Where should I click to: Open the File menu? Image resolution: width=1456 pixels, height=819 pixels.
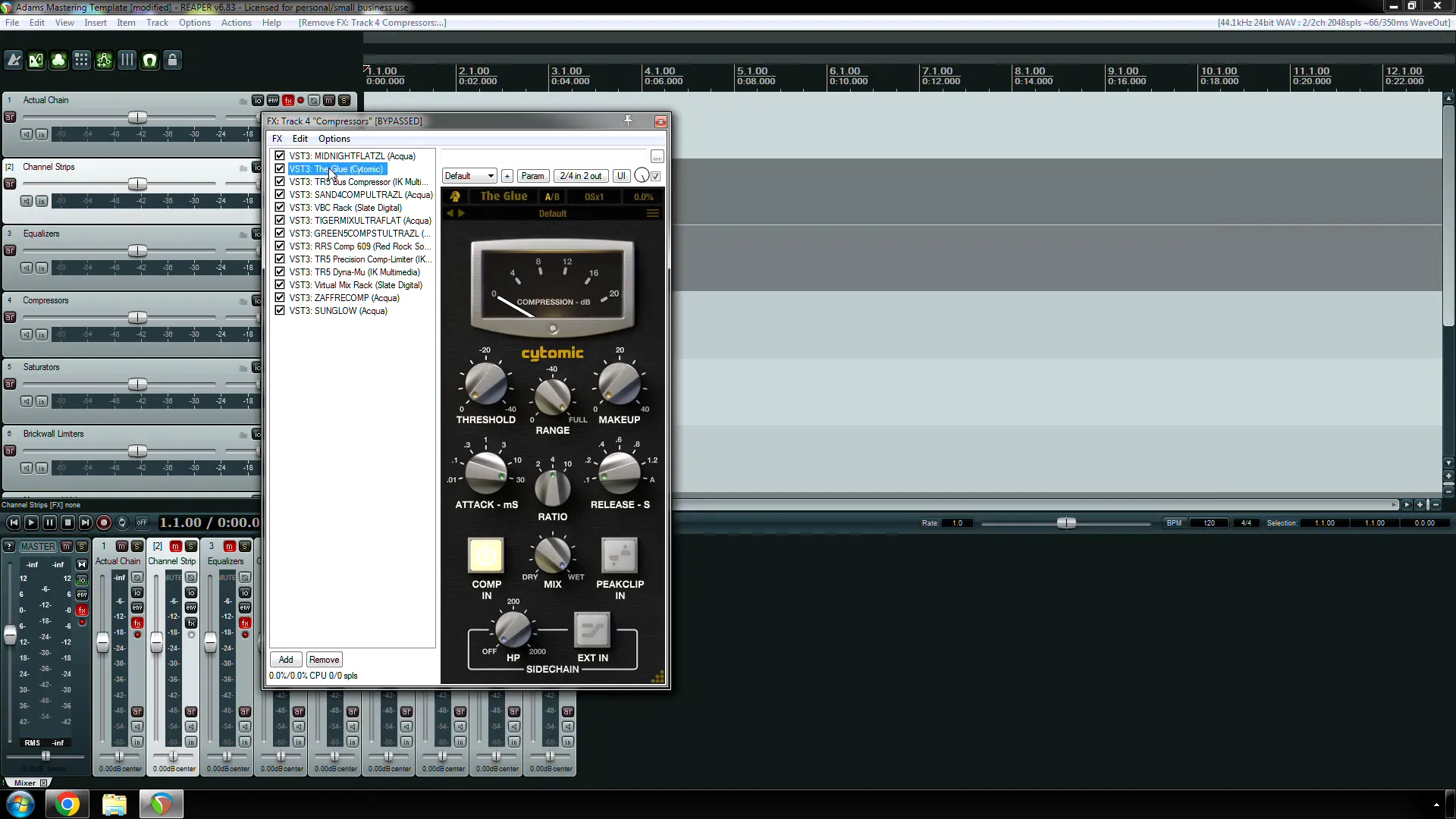(12, 23)
